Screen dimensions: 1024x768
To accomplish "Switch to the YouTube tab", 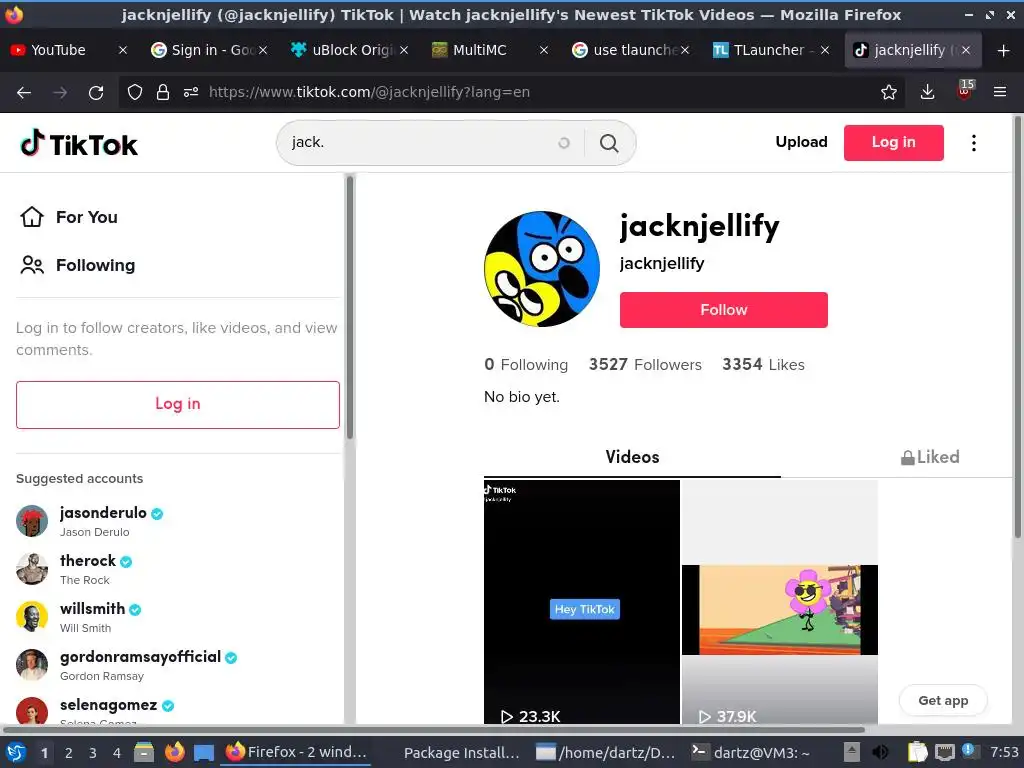I will (57, 50).
